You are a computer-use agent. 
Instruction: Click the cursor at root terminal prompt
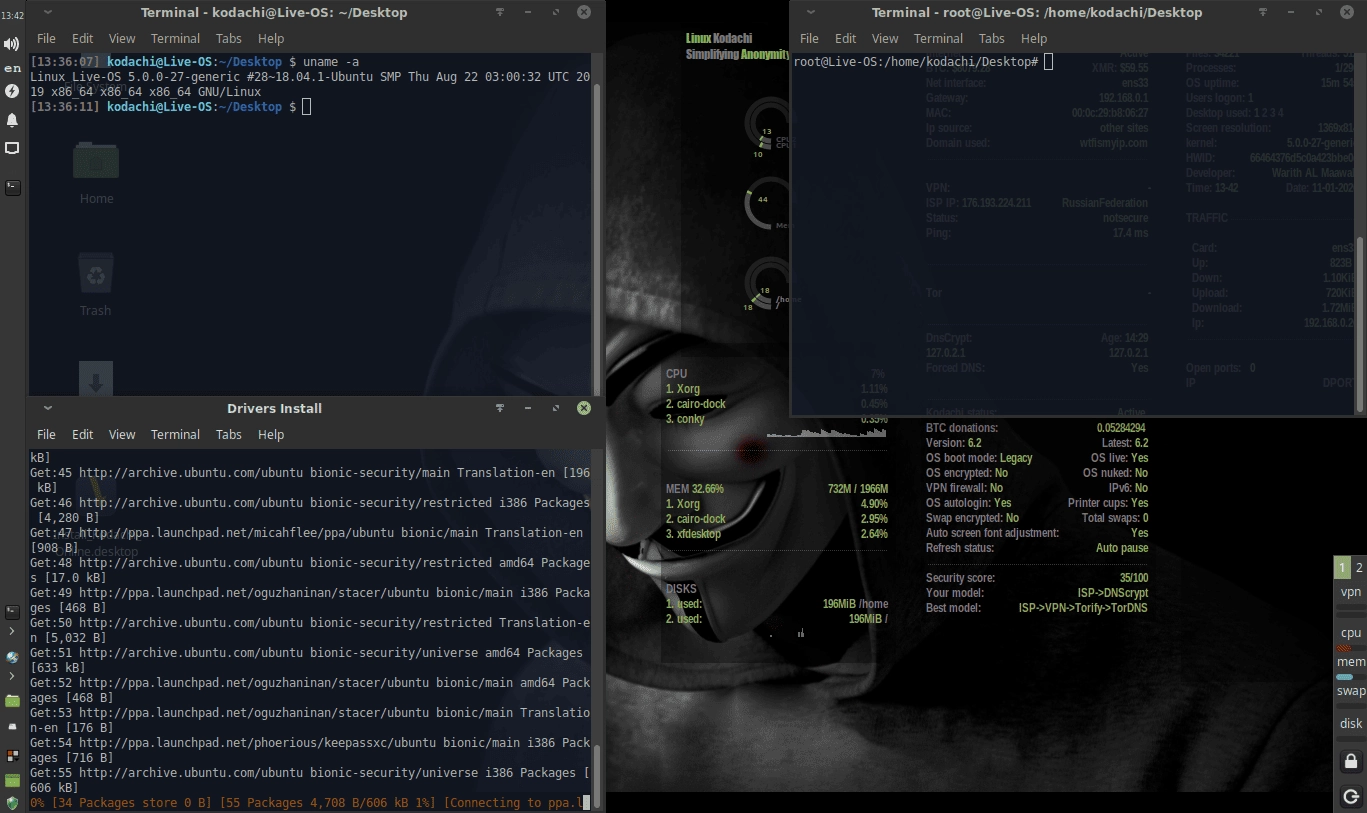pos(1048,62)
